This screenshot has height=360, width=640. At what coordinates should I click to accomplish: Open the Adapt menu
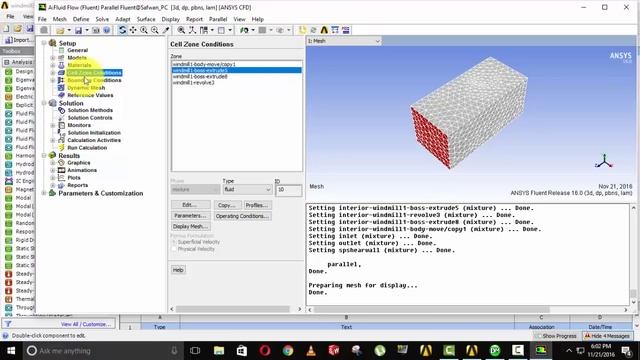[122, 19]
